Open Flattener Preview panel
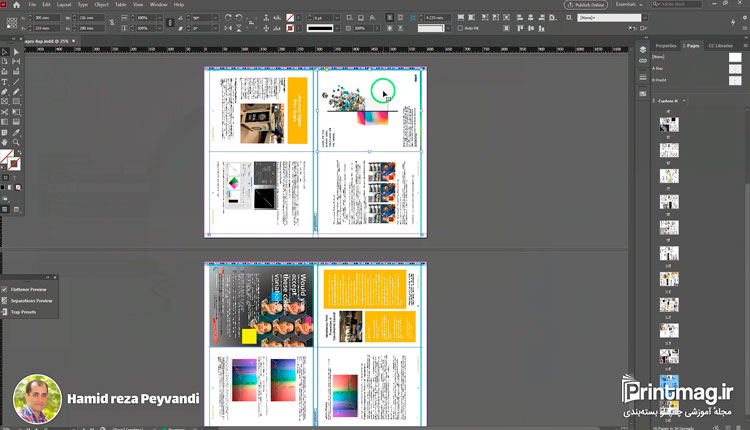Screen dimensions: 750x430 point(27,289)
